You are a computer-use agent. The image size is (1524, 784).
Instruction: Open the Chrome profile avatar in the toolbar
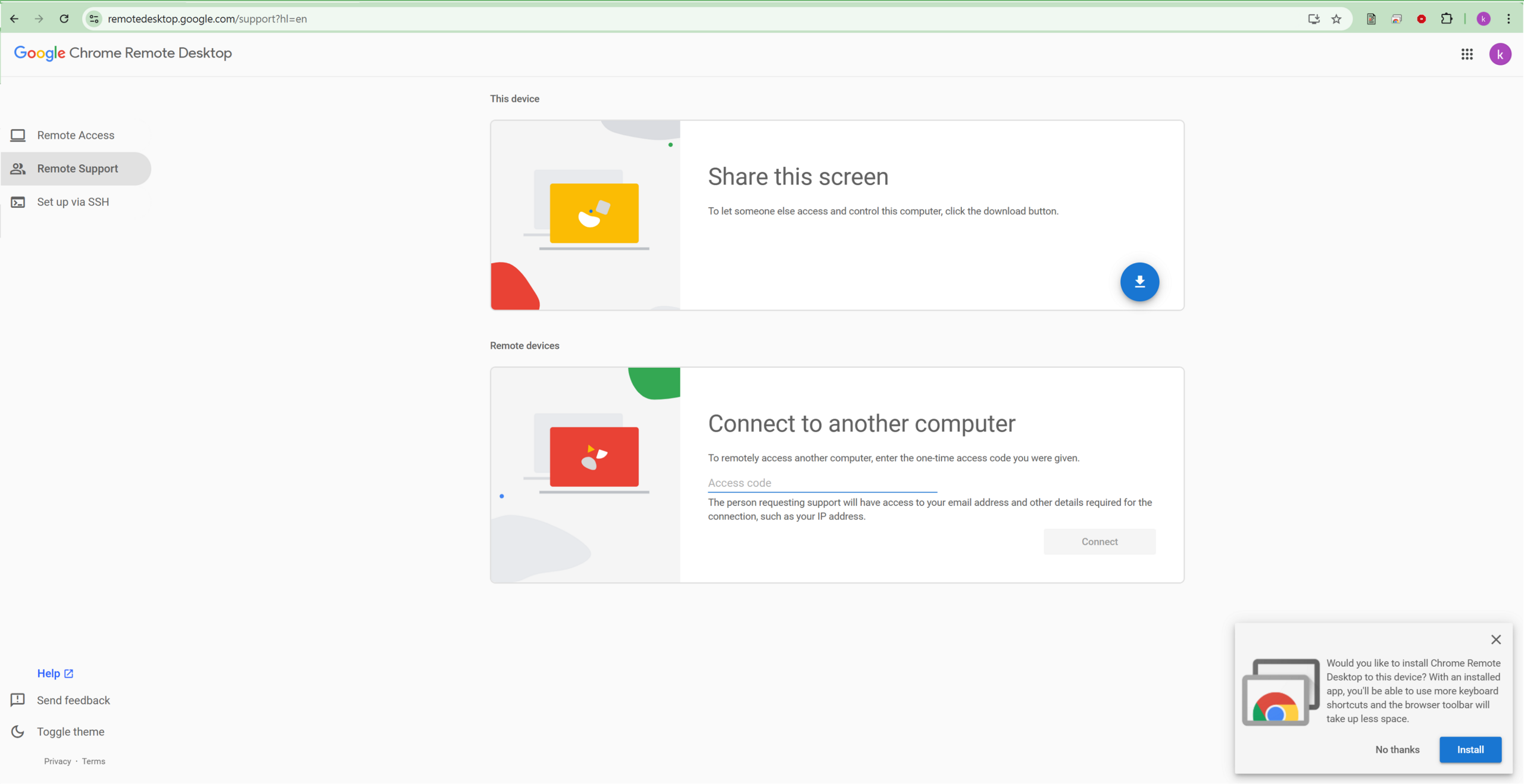click(1484, 19)
